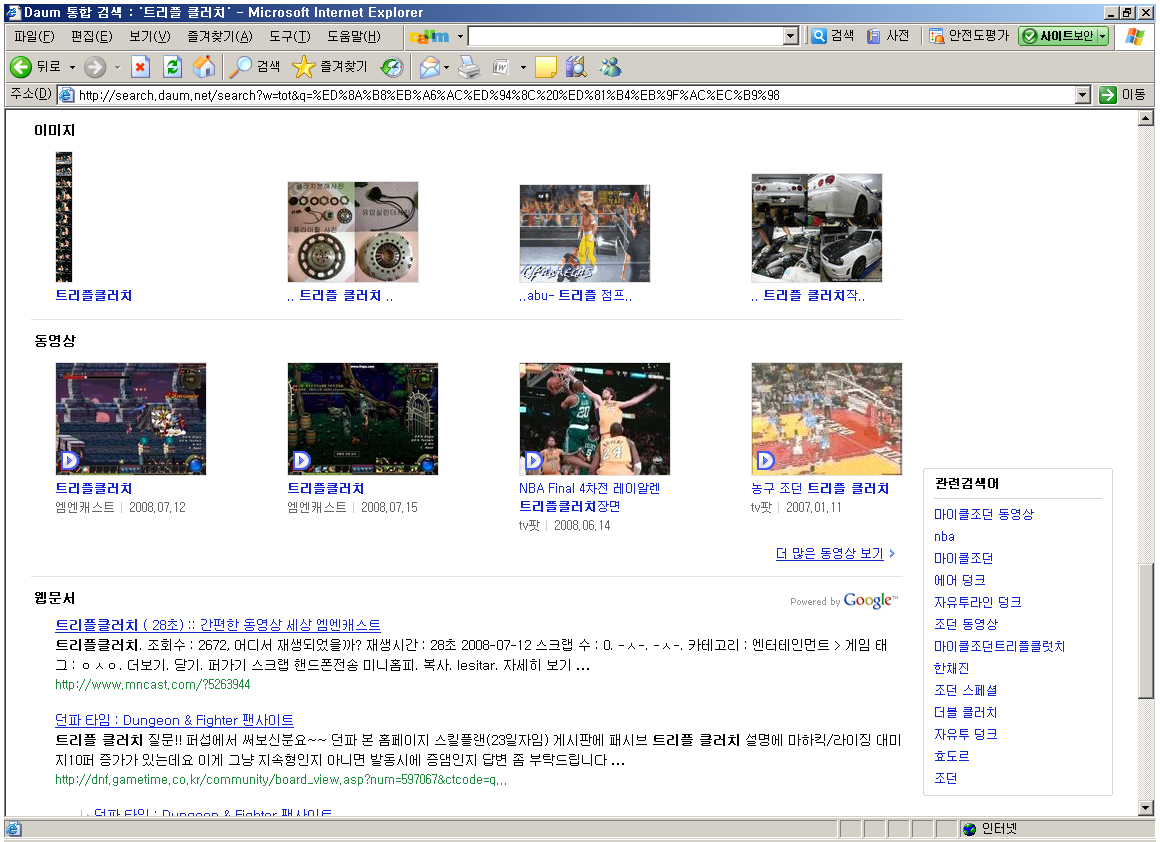Image resolution: width=1160 pixels, height=842 pixels.
Task: Open the home page icon
Action: [204, 67]
